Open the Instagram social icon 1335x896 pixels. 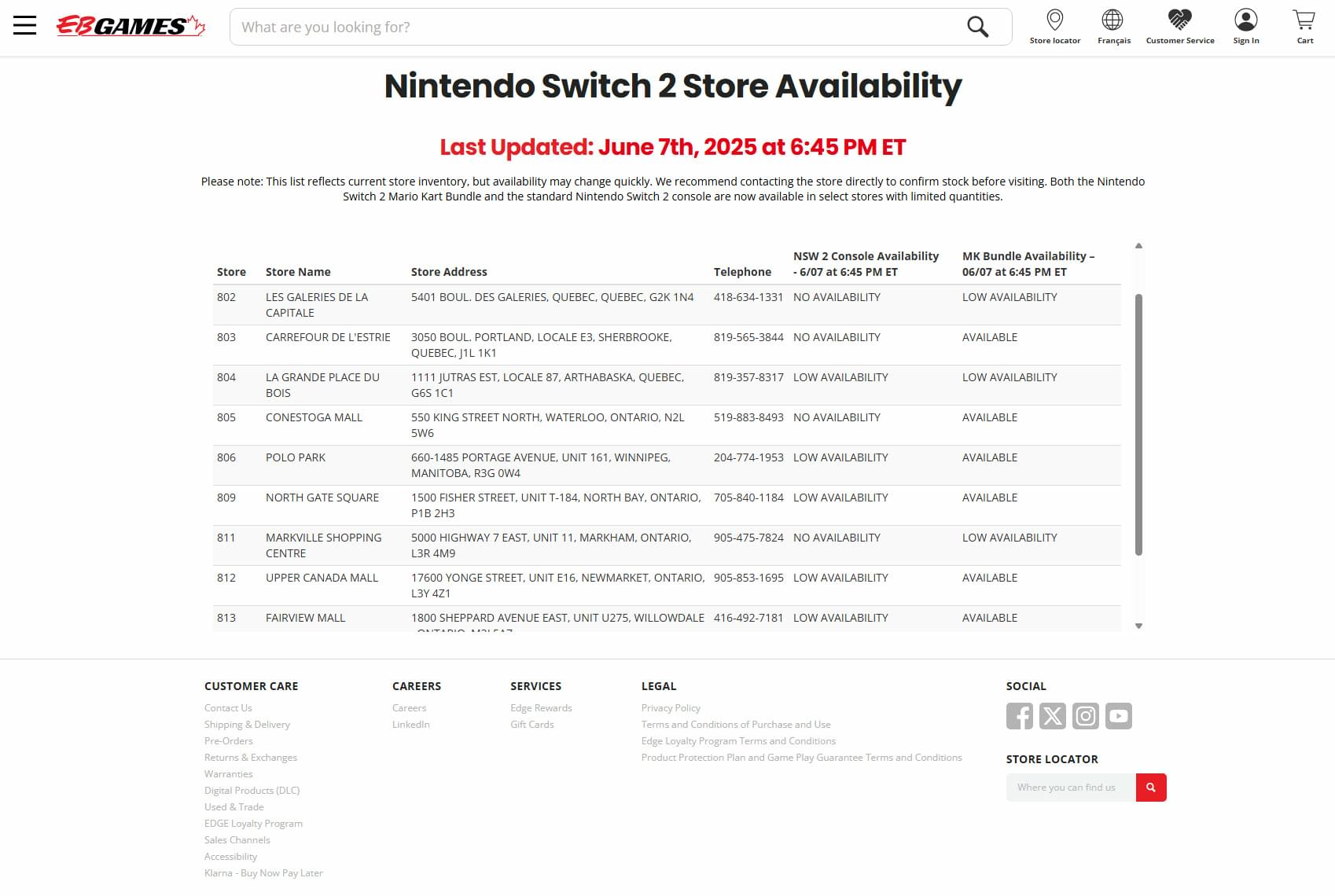[x=1086, y=716]
